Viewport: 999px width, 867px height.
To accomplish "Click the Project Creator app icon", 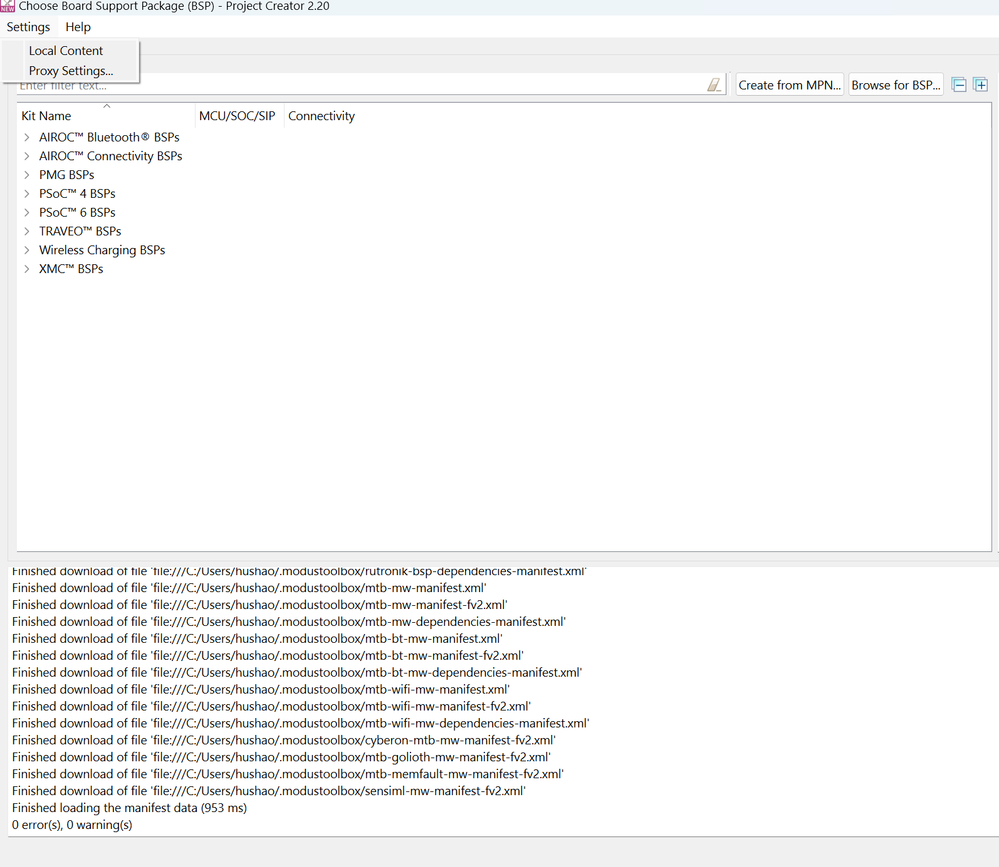I will (8, 6).
